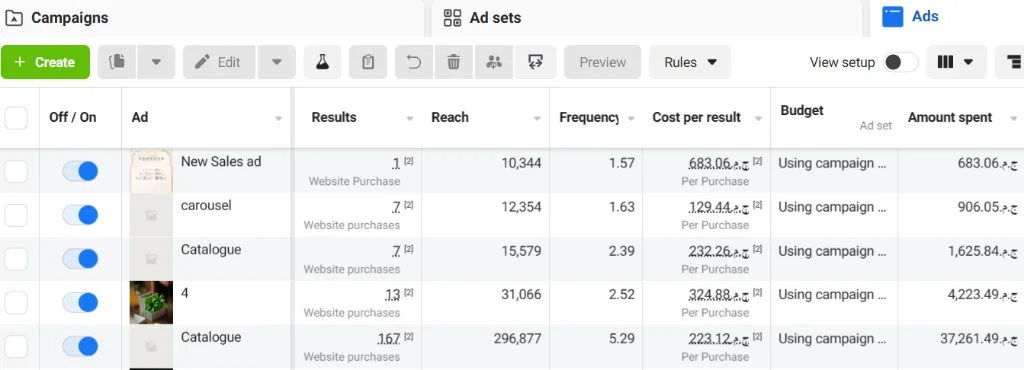Click the export/share ads icon
Viewport: 1024px width, 370px height.
click(x=536, y=62)
